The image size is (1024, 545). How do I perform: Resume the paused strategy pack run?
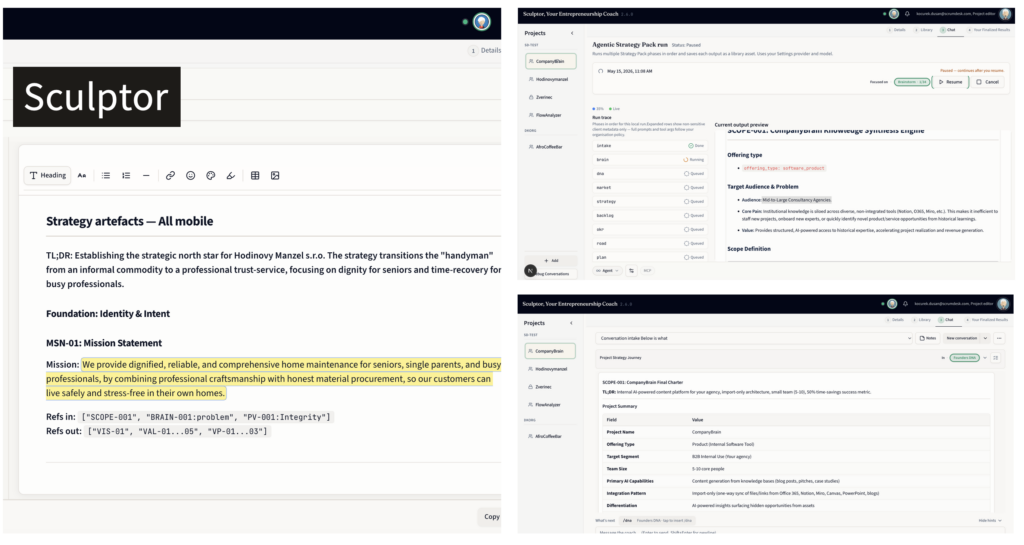[951, 82]
